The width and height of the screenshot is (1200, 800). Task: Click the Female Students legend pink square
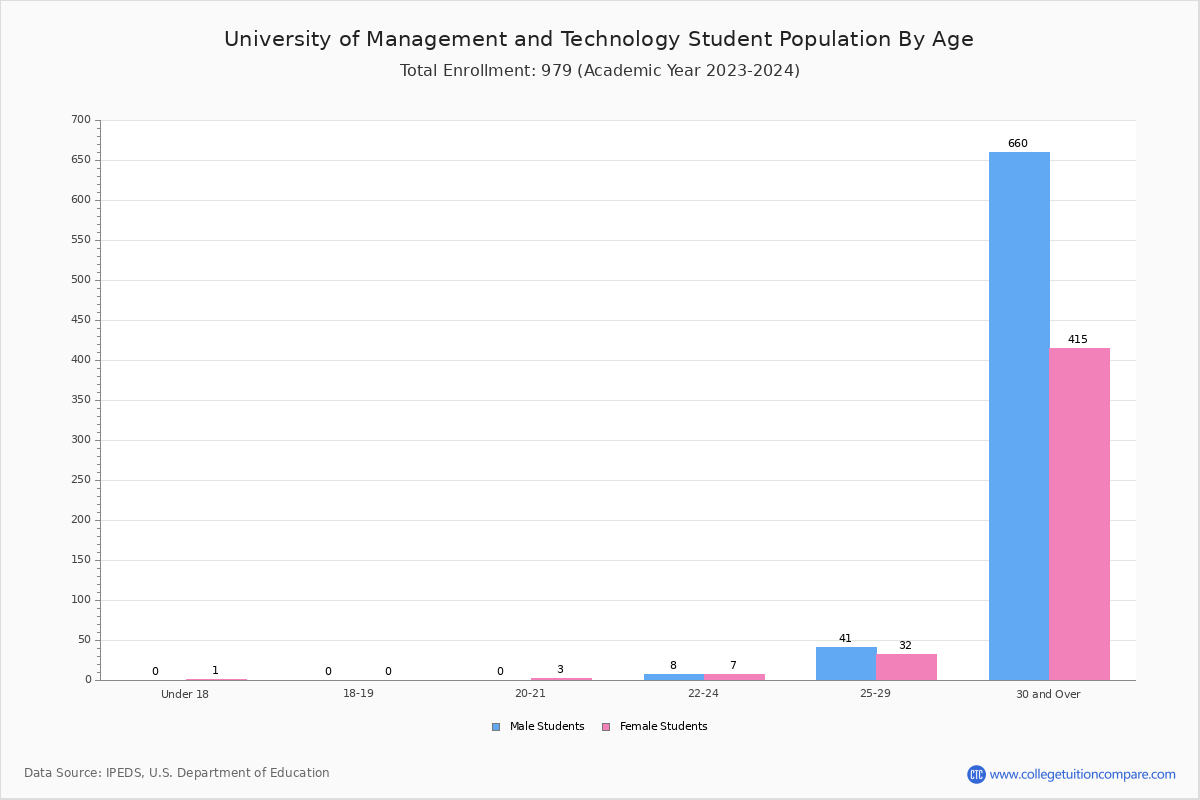pyautogui.click(x=605, y=727)
